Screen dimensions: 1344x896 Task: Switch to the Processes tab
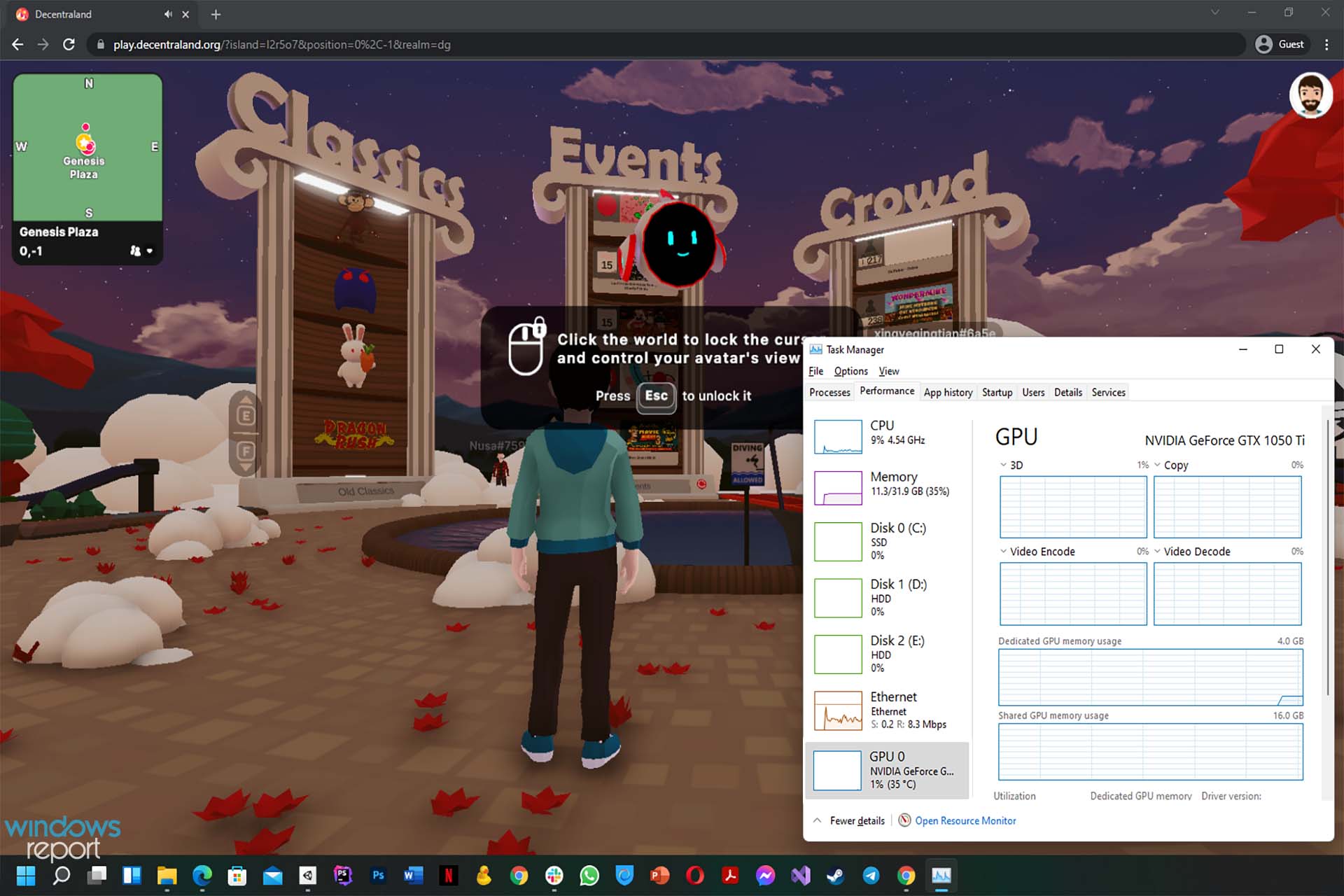(829, 392)
